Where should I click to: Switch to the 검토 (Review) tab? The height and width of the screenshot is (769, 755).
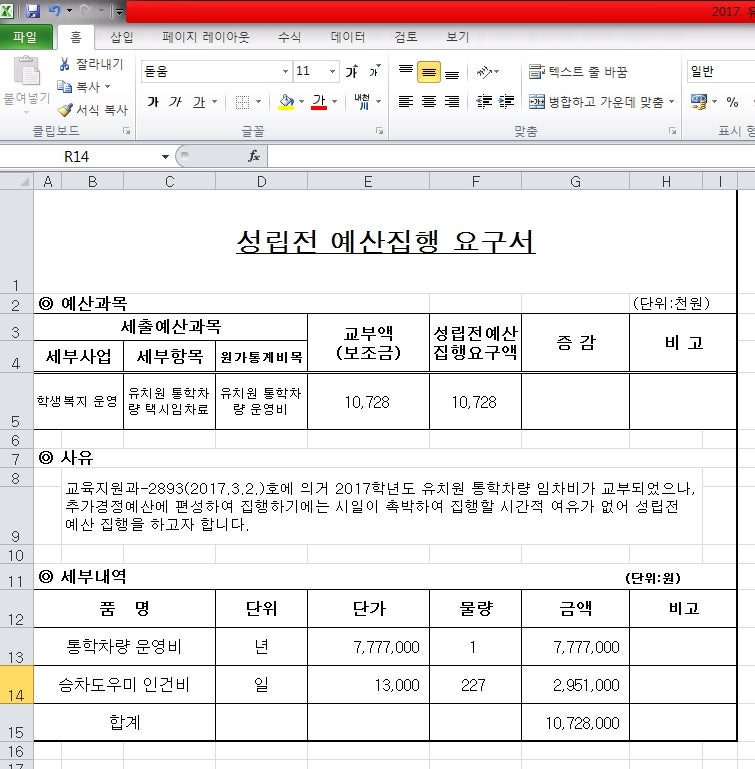[x=406, y=37]
